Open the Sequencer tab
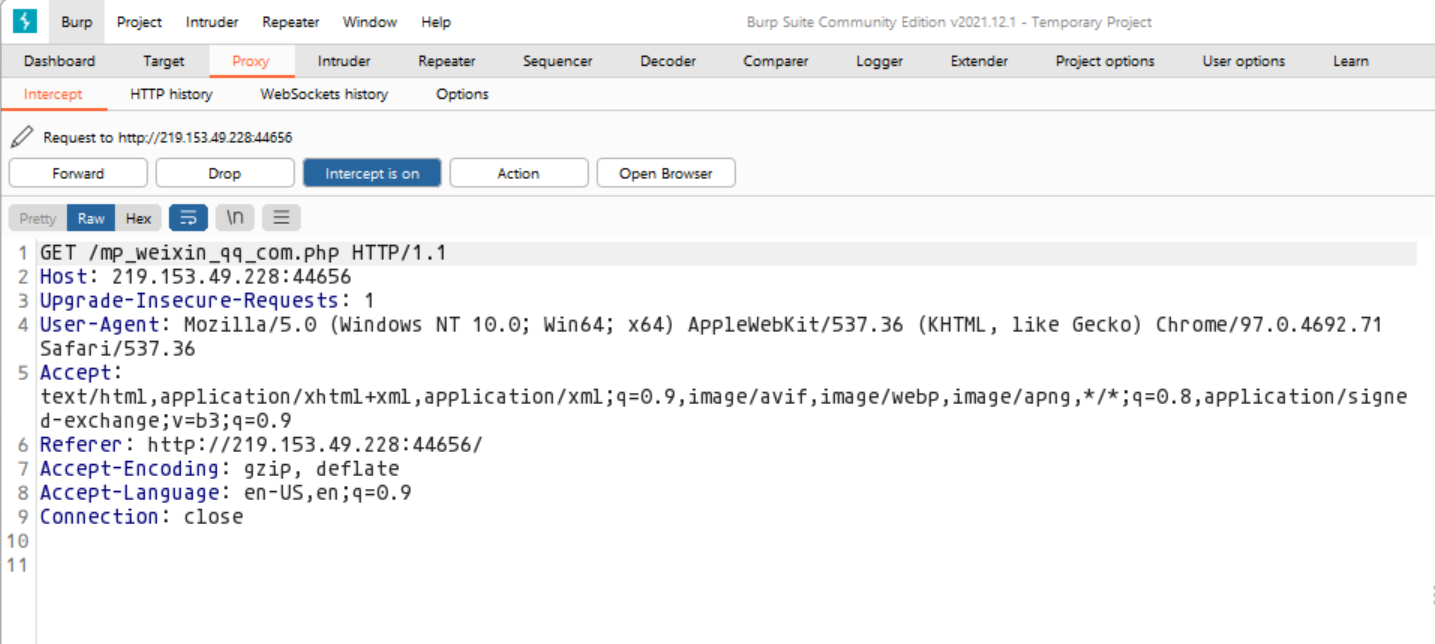The height and width of the screenshot is (644, 1435). 557,61
